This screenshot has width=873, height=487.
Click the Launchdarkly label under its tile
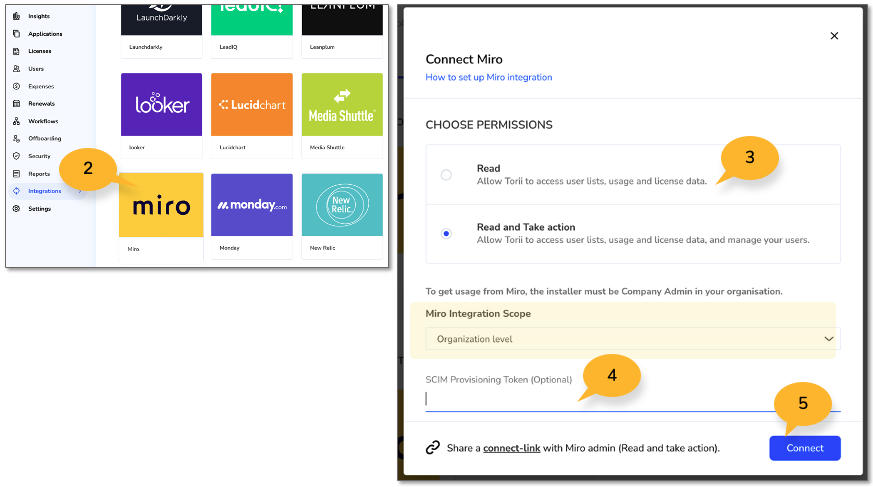(x=146, y=47)
